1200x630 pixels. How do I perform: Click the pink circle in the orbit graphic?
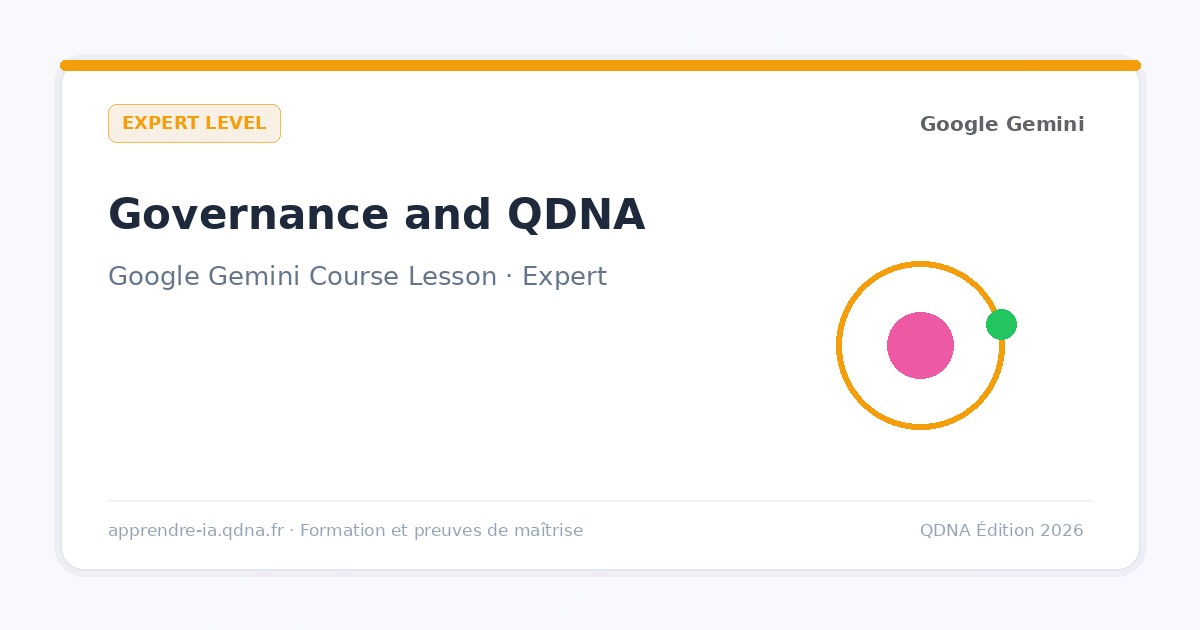point(920,346)
